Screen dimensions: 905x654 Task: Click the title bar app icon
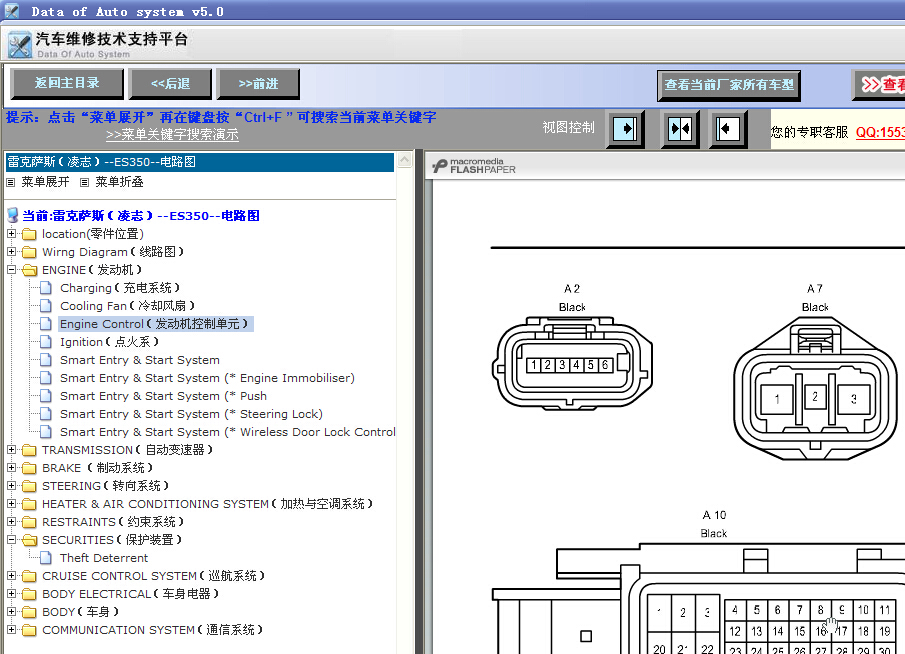pos(12,10)
